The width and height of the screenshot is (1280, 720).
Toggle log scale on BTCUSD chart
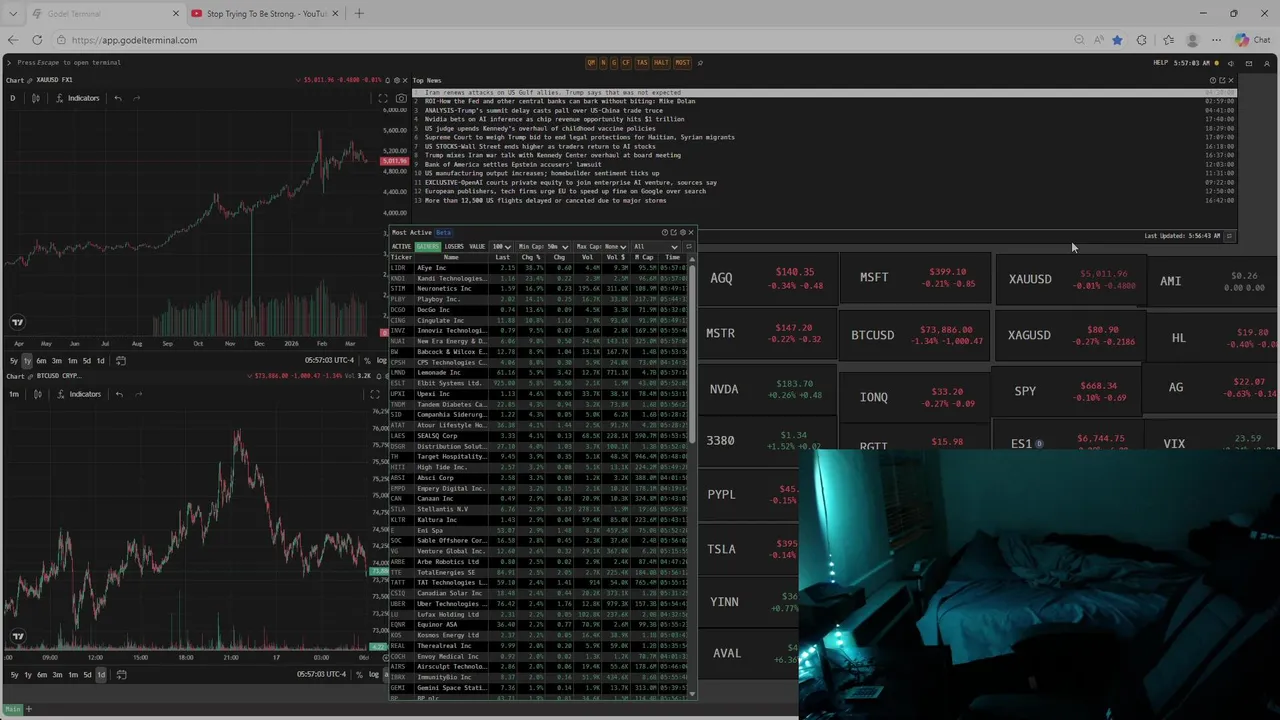point(373,674)
